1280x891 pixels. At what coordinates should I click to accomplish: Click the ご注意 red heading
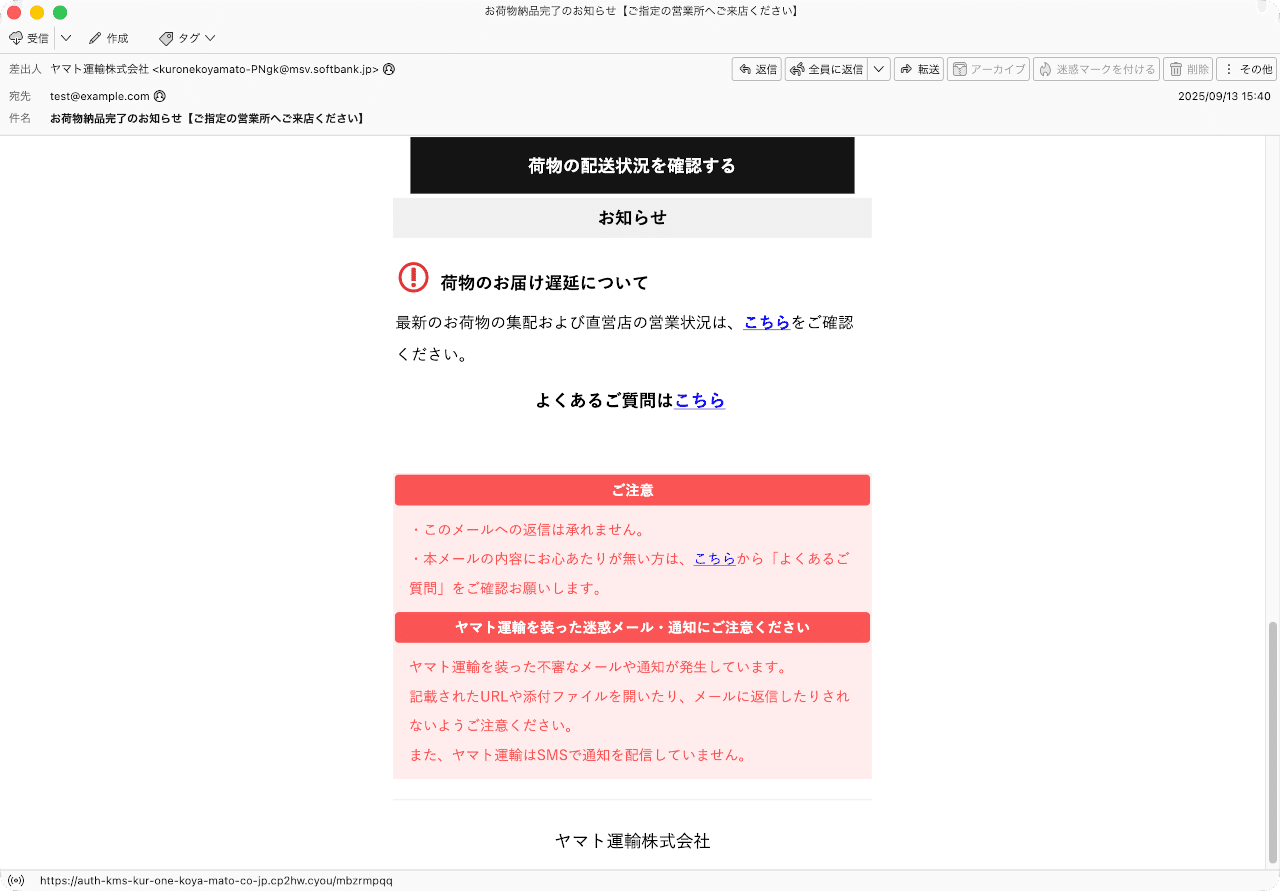(x=632, y=490)
